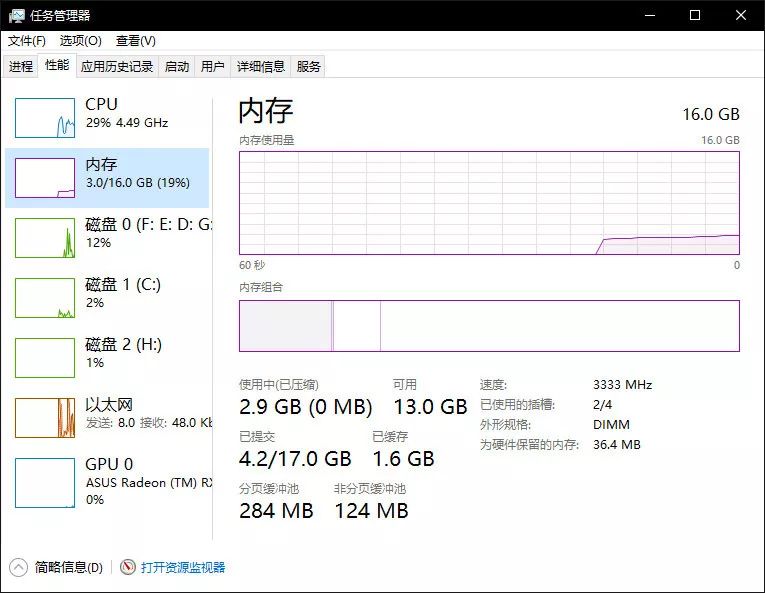This screenshot has width=765, height=593.
Task: Switch to the 启动 tab
Action: click(177, 67)
